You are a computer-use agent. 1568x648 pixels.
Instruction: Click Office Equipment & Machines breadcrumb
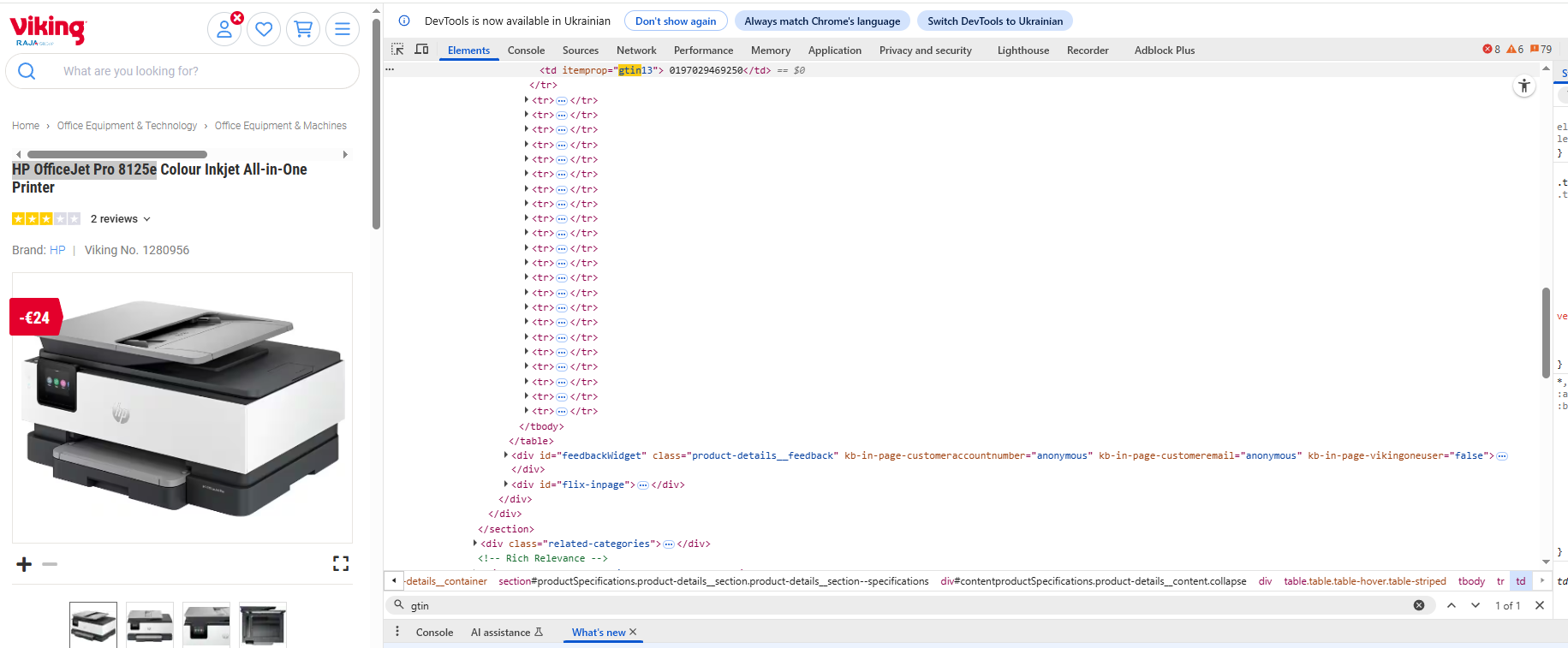pyautogui.click(x=281, y=126)
